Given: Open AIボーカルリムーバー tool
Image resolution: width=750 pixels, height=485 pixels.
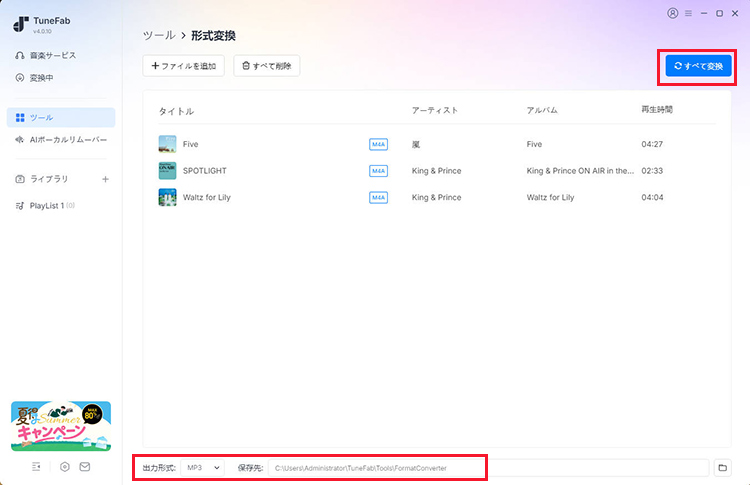Looking at the screenshot, I should [61, 140].
